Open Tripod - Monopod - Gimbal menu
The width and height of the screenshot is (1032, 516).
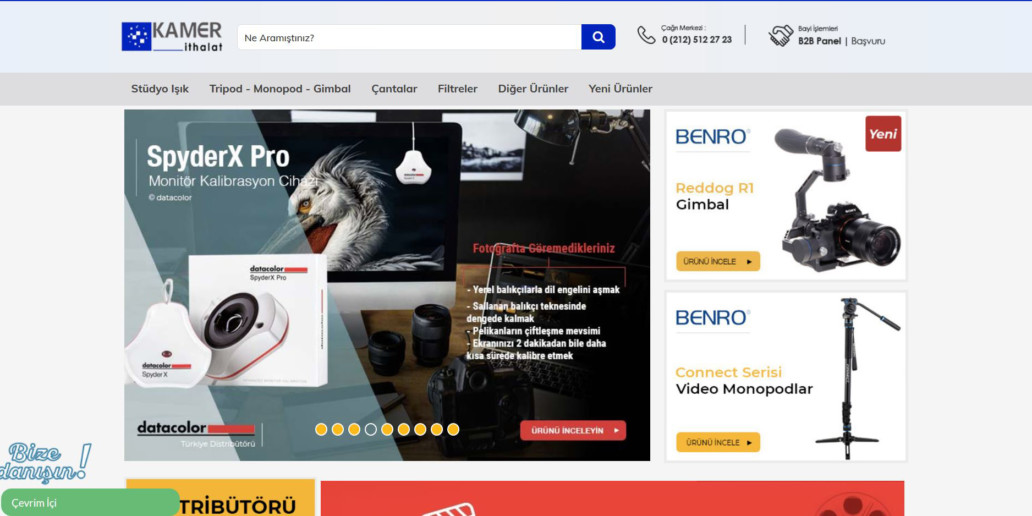pos(280,89)
